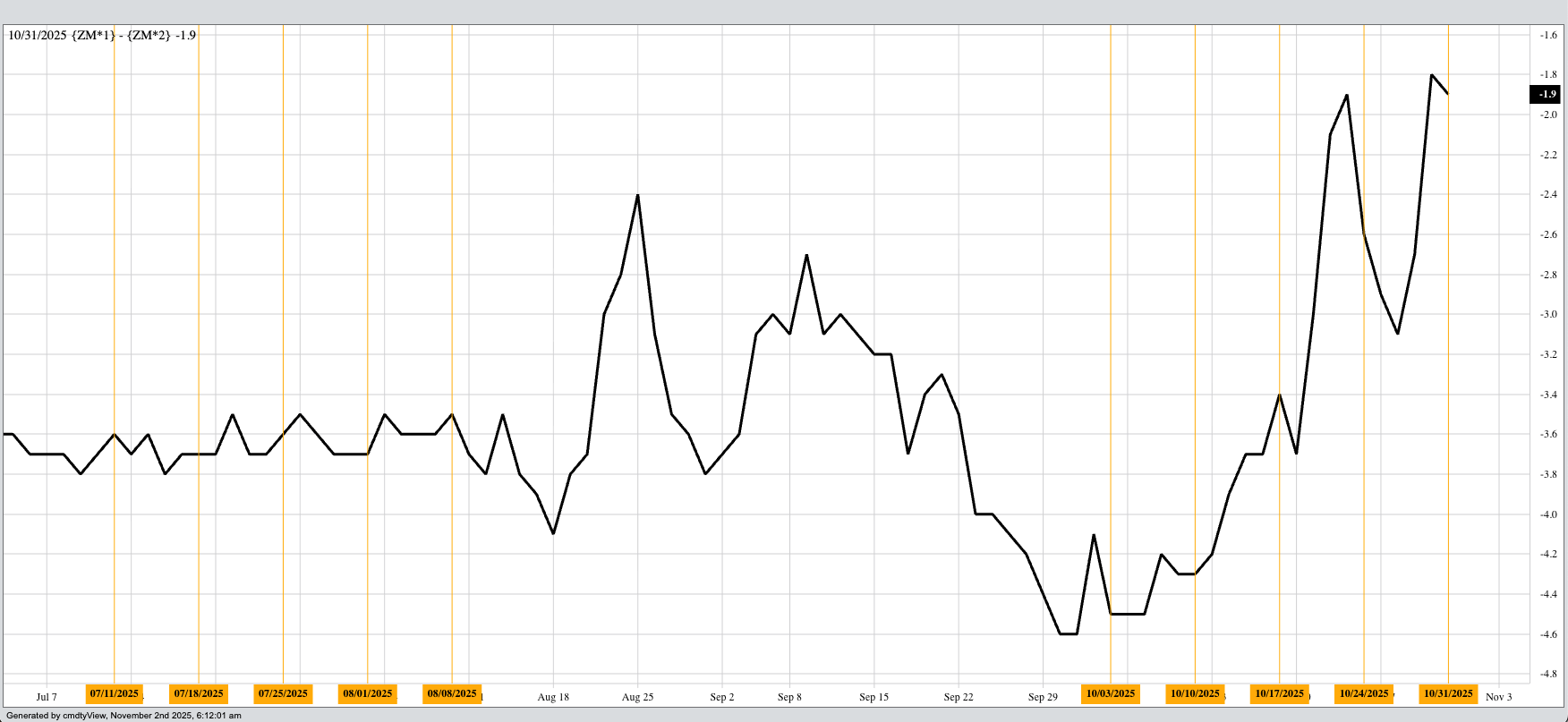This screenshot has height=722, width=1568.
Task: Select the Sep 15 x-axis label
Action: coord(873,697)
